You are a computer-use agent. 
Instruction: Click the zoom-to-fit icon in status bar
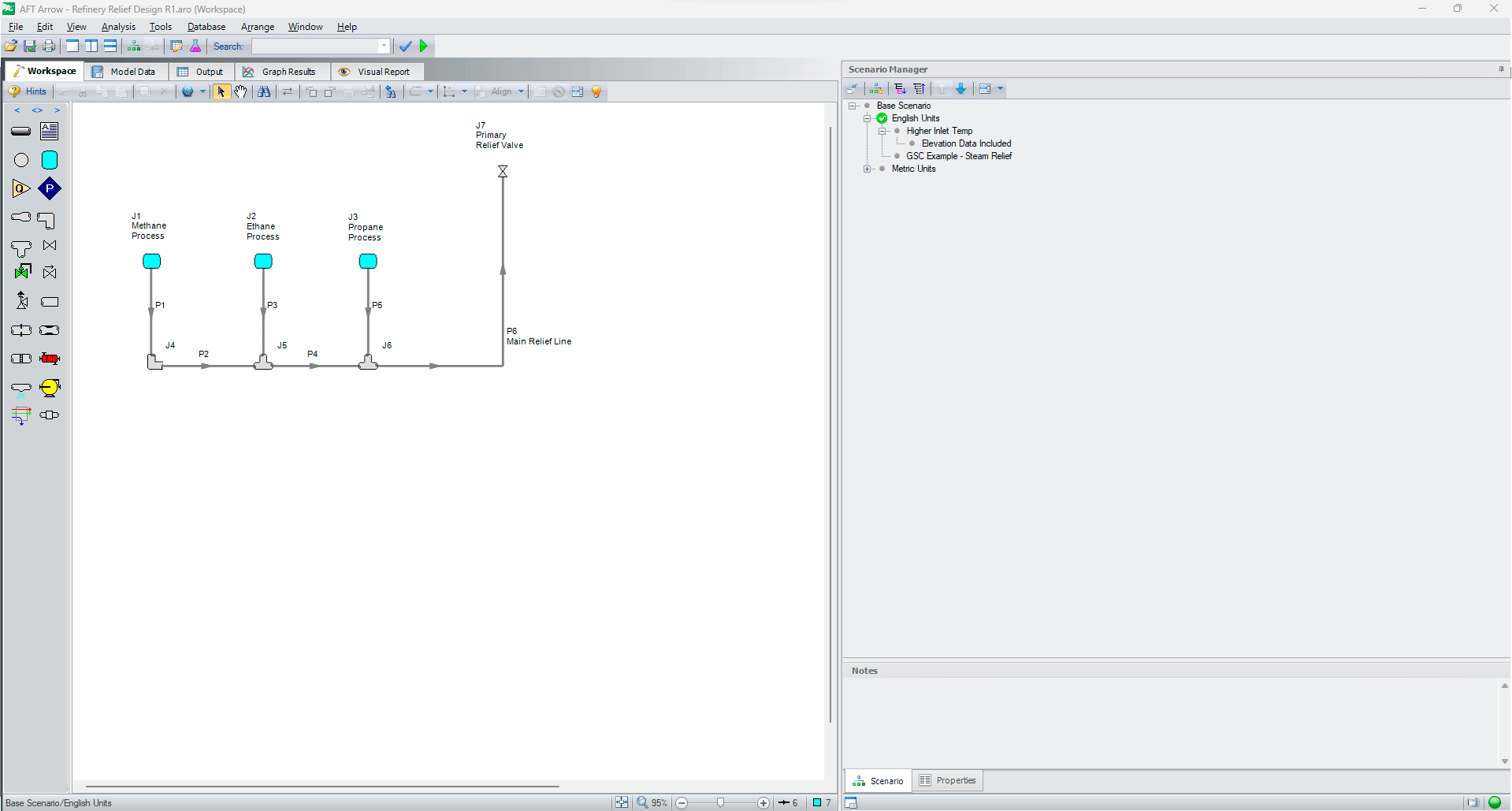(x=622, y=802)
